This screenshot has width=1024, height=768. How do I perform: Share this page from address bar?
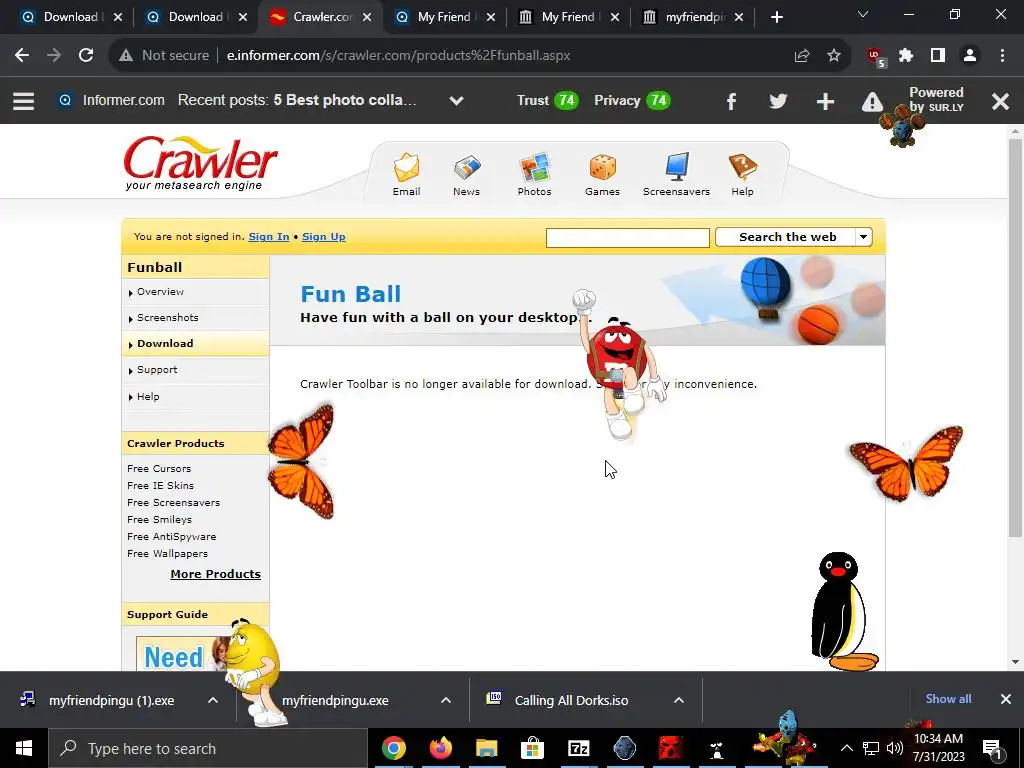coord(802,56)
